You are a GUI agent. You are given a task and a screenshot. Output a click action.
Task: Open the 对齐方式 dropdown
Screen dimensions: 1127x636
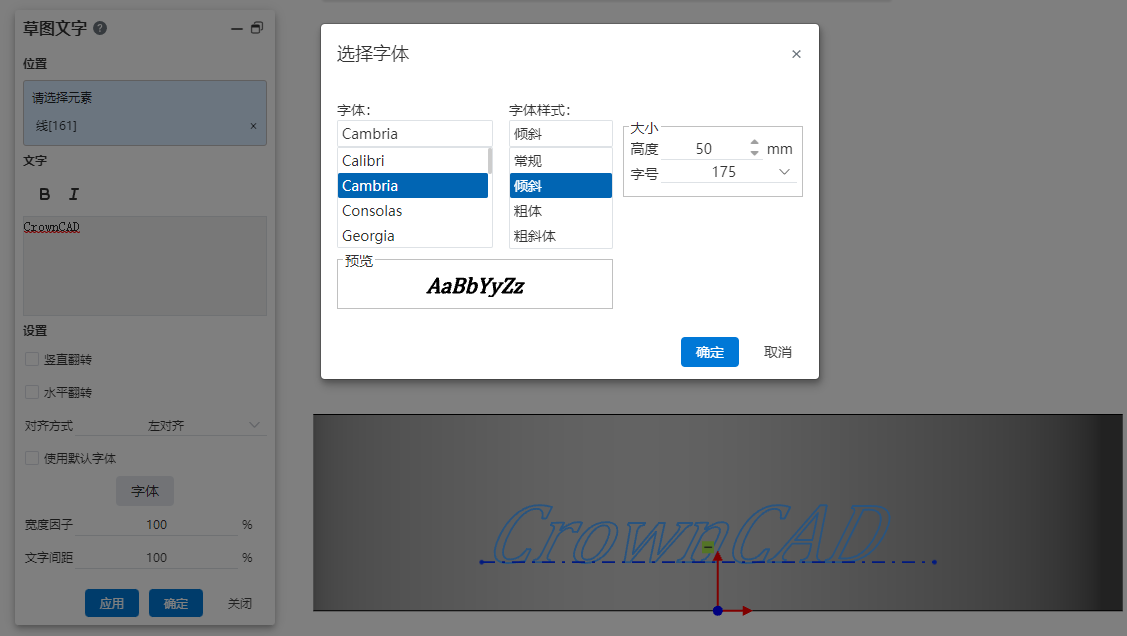tap(170, 425)
